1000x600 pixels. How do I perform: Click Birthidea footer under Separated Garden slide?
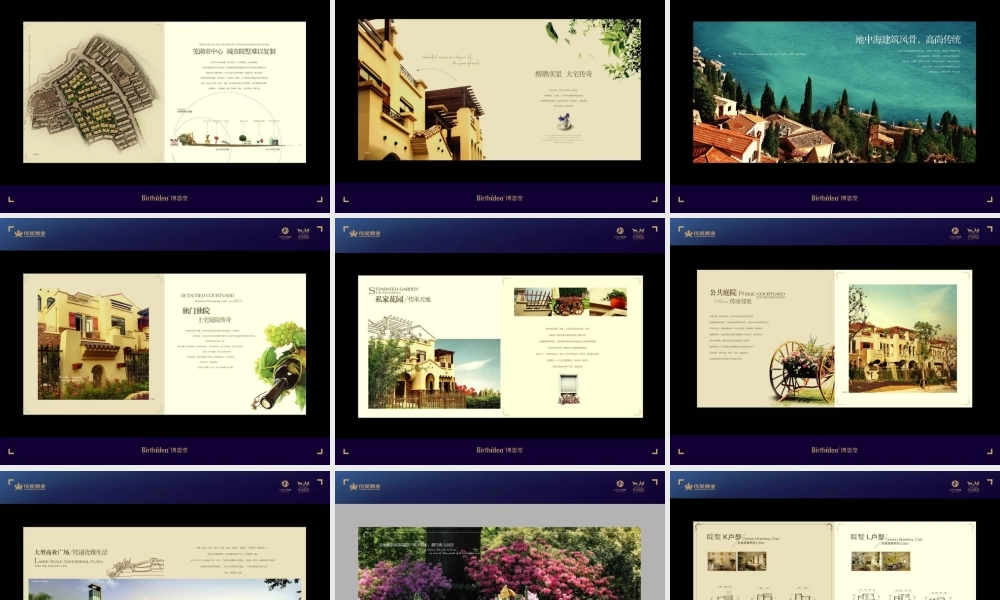499,450
